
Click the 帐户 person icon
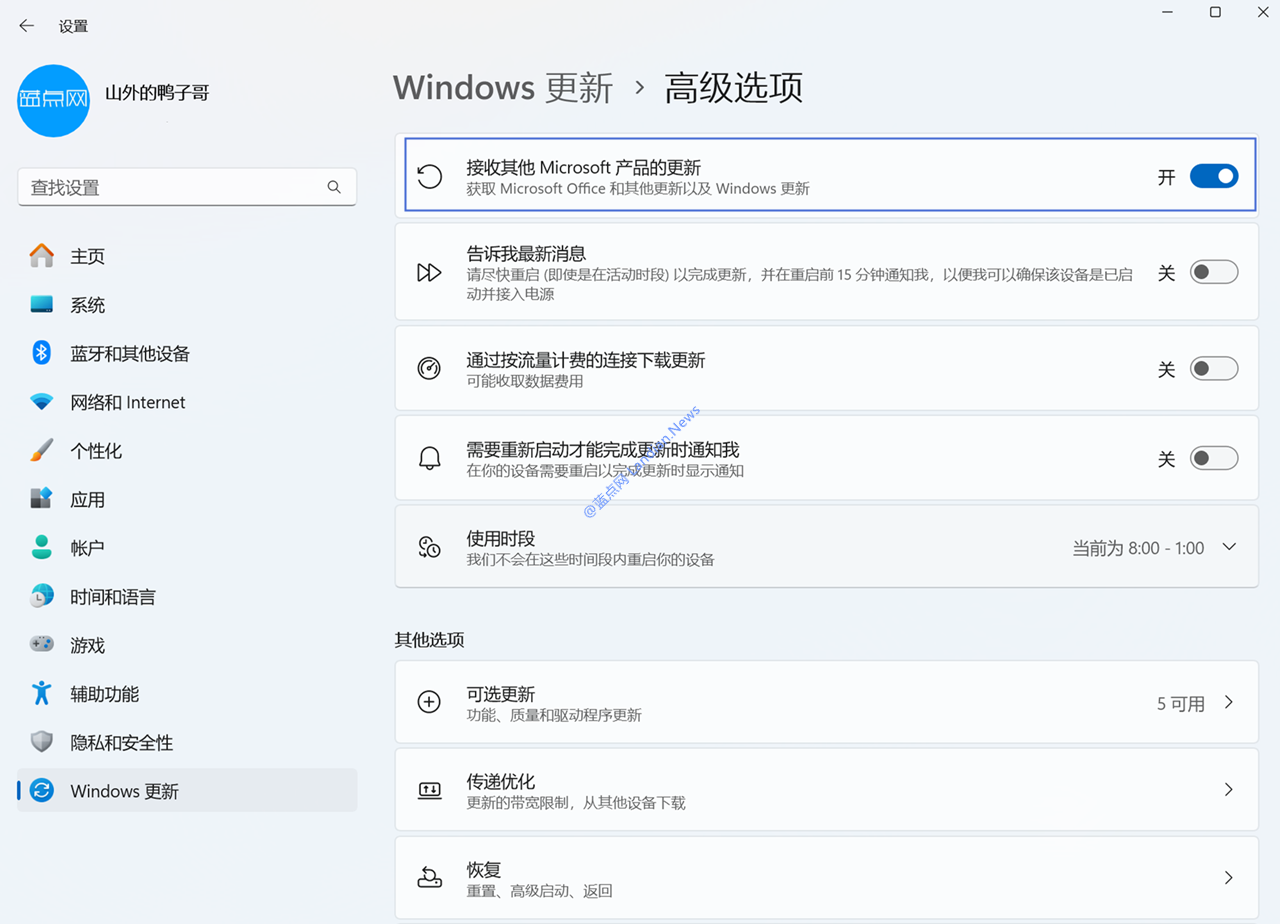(x=42, y=548)
